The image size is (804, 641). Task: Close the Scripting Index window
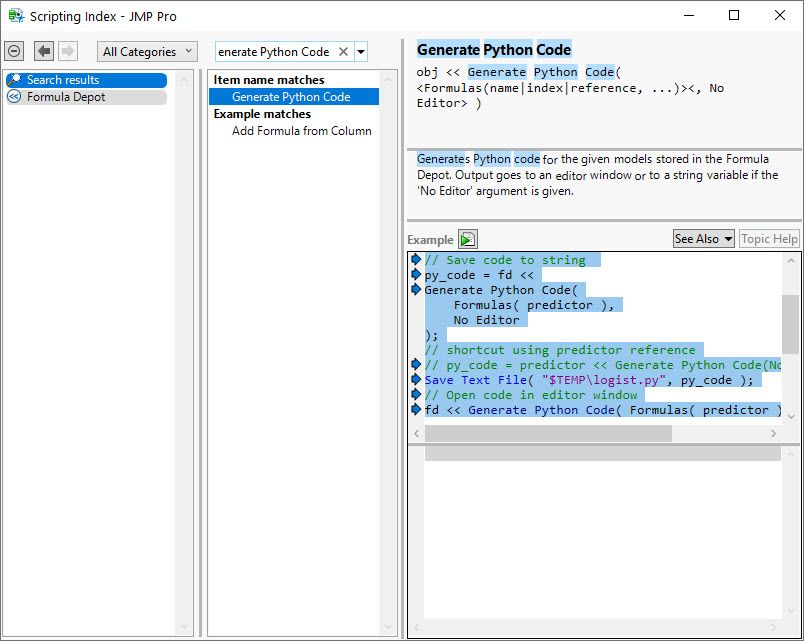[x=780, y=15]
